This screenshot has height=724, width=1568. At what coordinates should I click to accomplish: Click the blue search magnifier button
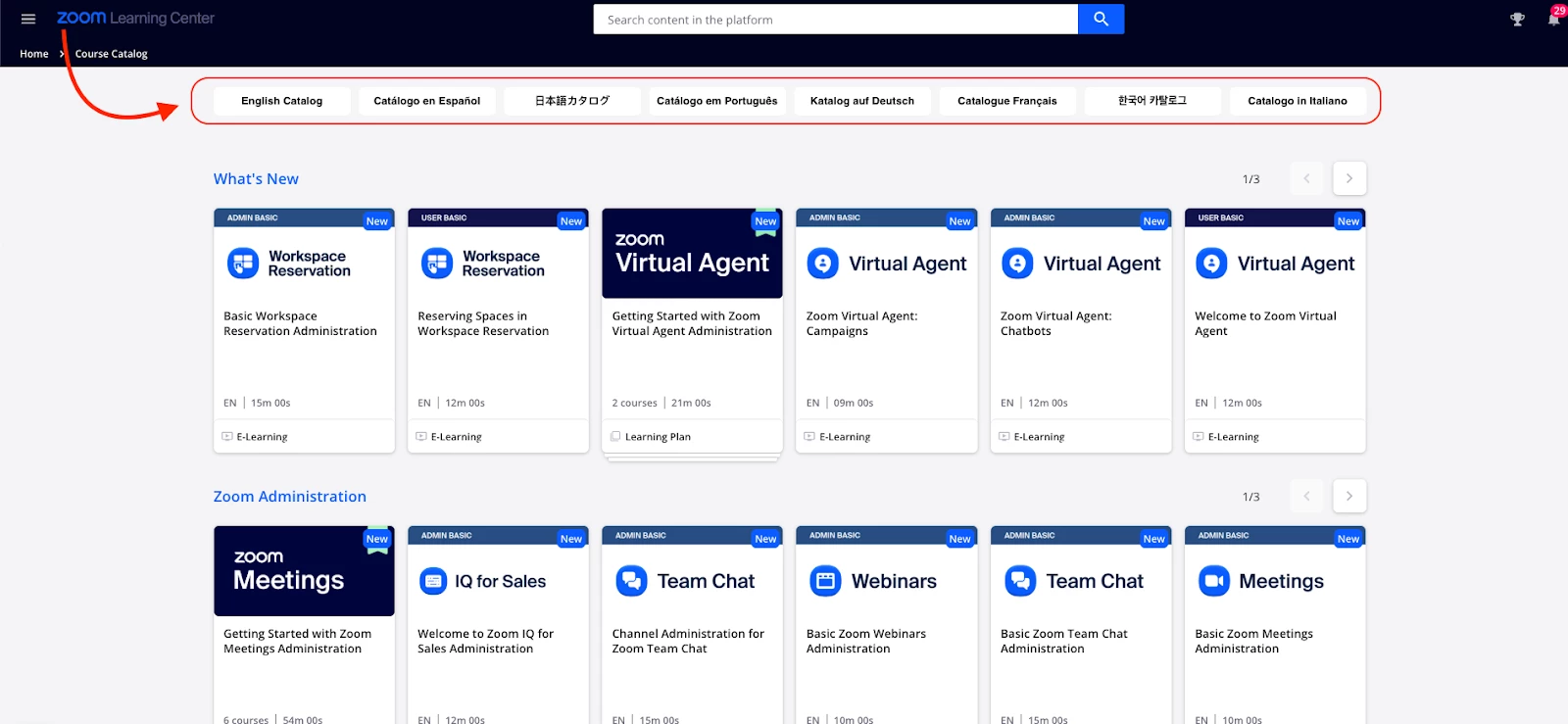[x=1101, y=19]
